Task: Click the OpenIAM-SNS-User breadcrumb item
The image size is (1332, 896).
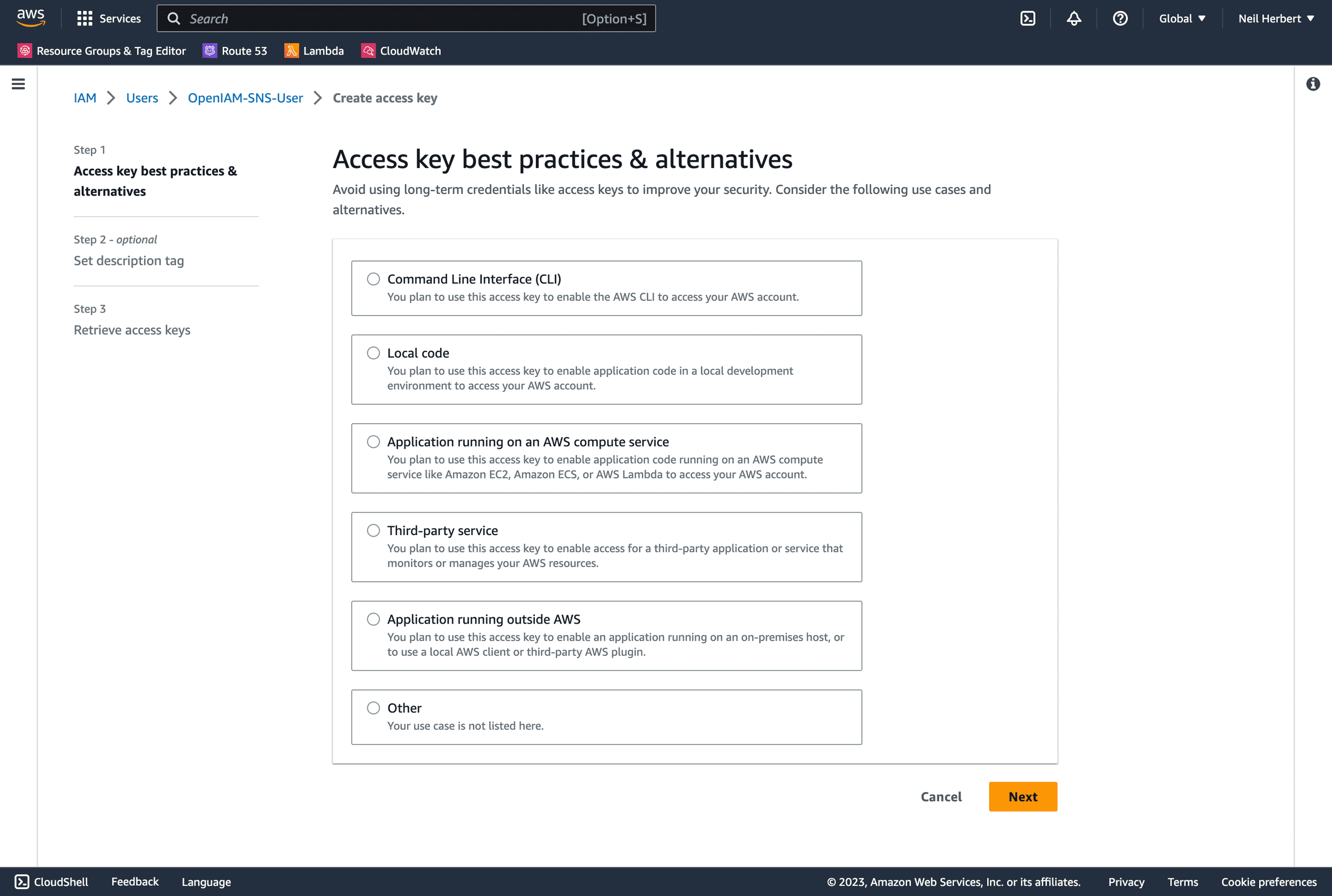Action: [x=245, y=98]
